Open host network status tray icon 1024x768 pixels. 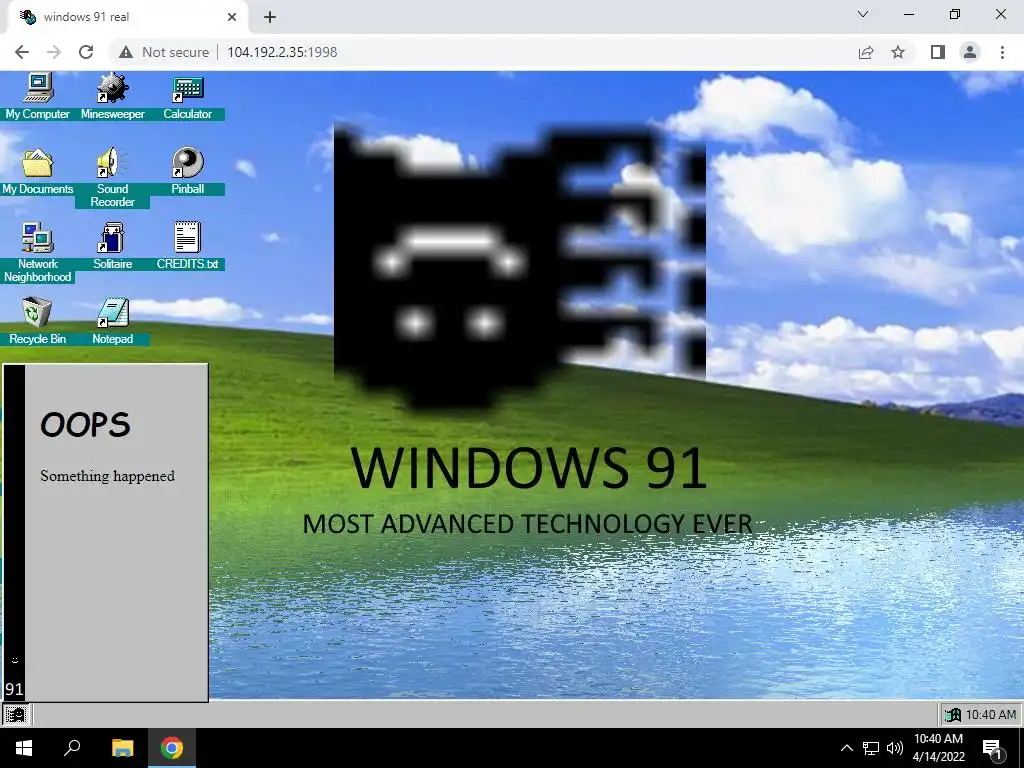tap(871, 748)
